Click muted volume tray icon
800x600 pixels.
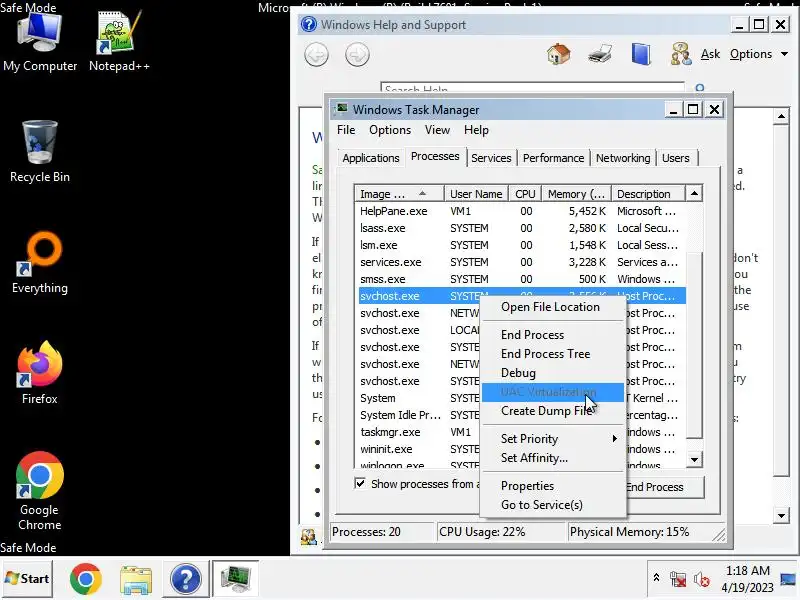(x=702, y=579)
